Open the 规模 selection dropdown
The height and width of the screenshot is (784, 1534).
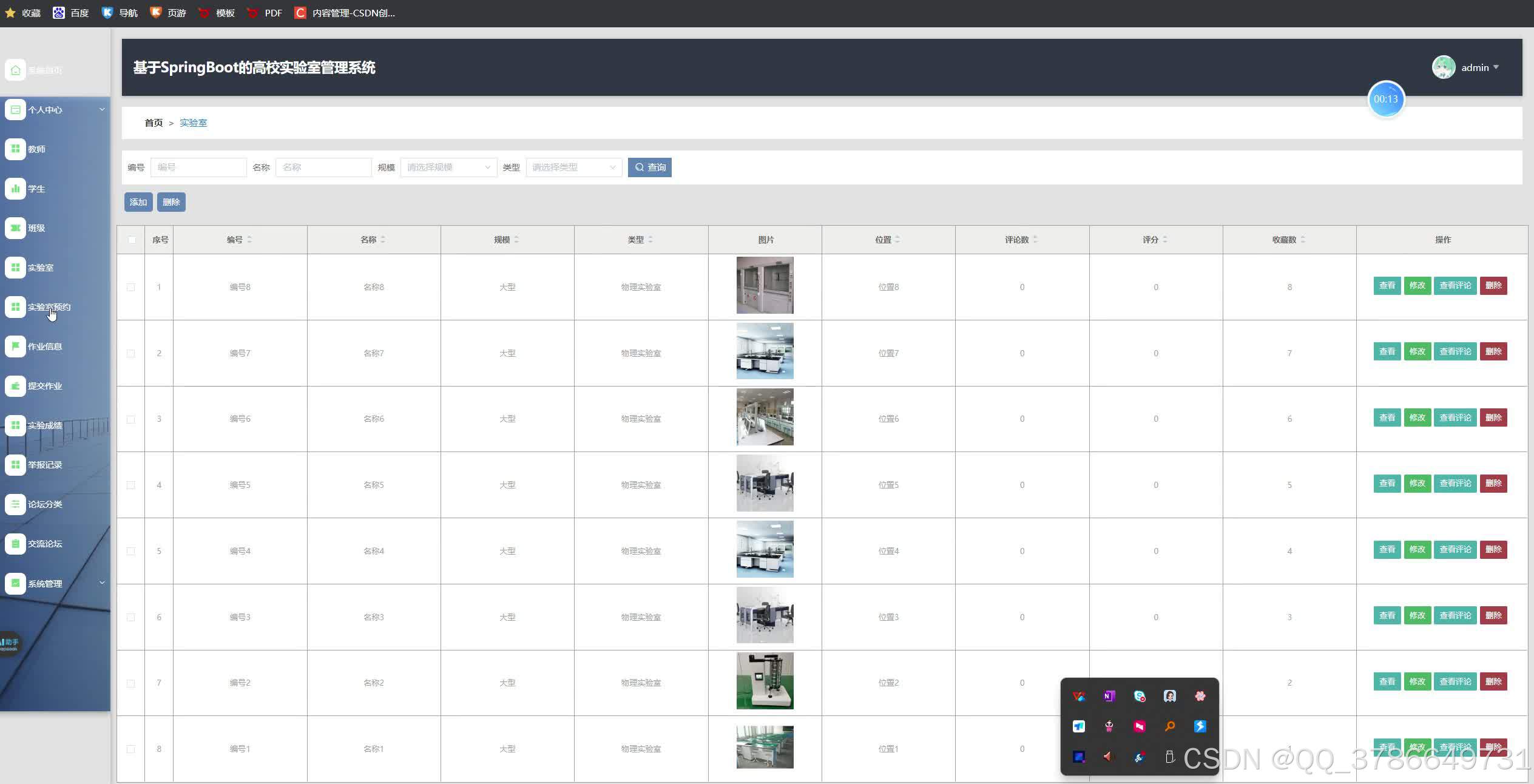pyautogui.click(x=448, y=167)
